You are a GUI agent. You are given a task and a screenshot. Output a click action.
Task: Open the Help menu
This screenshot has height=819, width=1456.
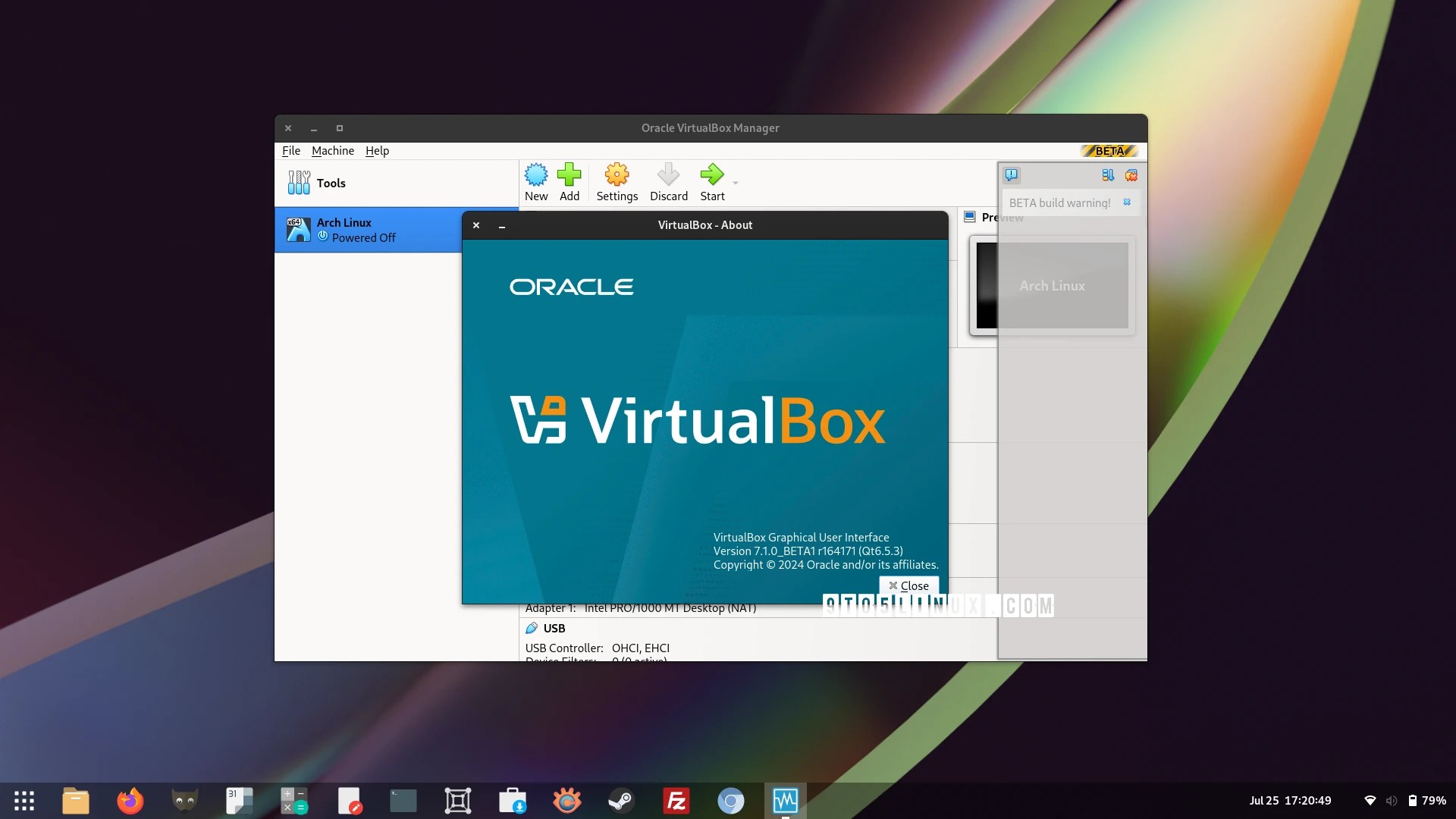click(x=377, y=151)
